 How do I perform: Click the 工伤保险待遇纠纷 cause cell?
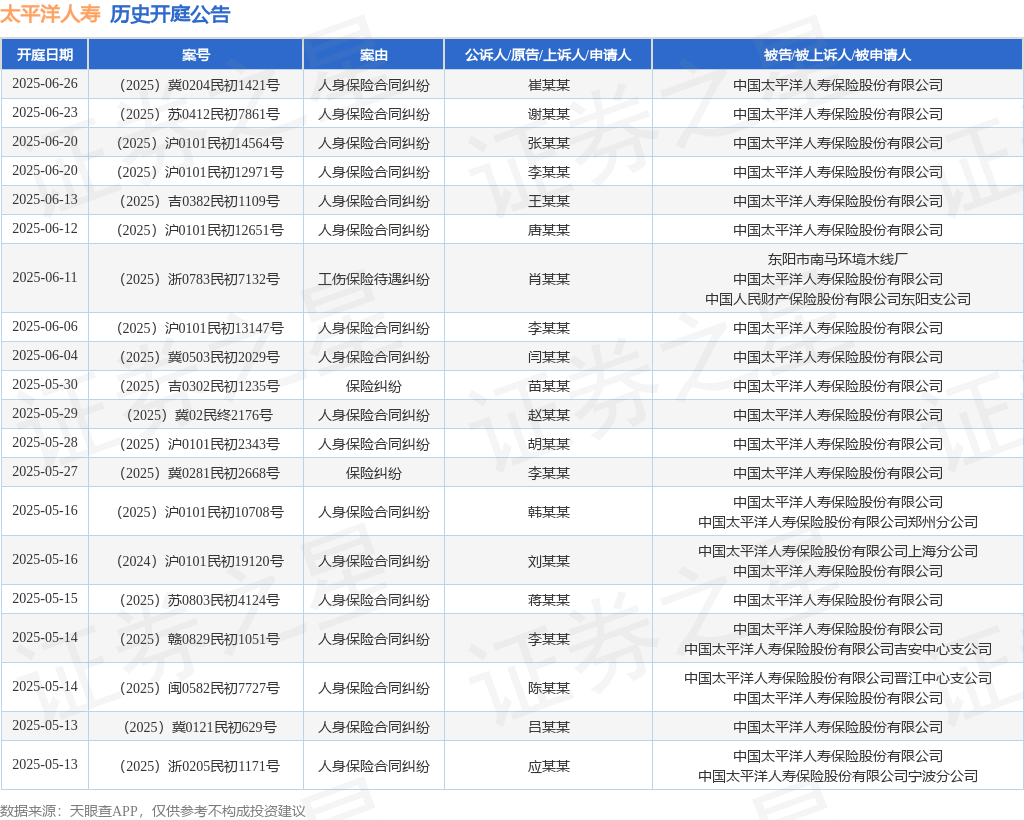[x=374, y=279]
